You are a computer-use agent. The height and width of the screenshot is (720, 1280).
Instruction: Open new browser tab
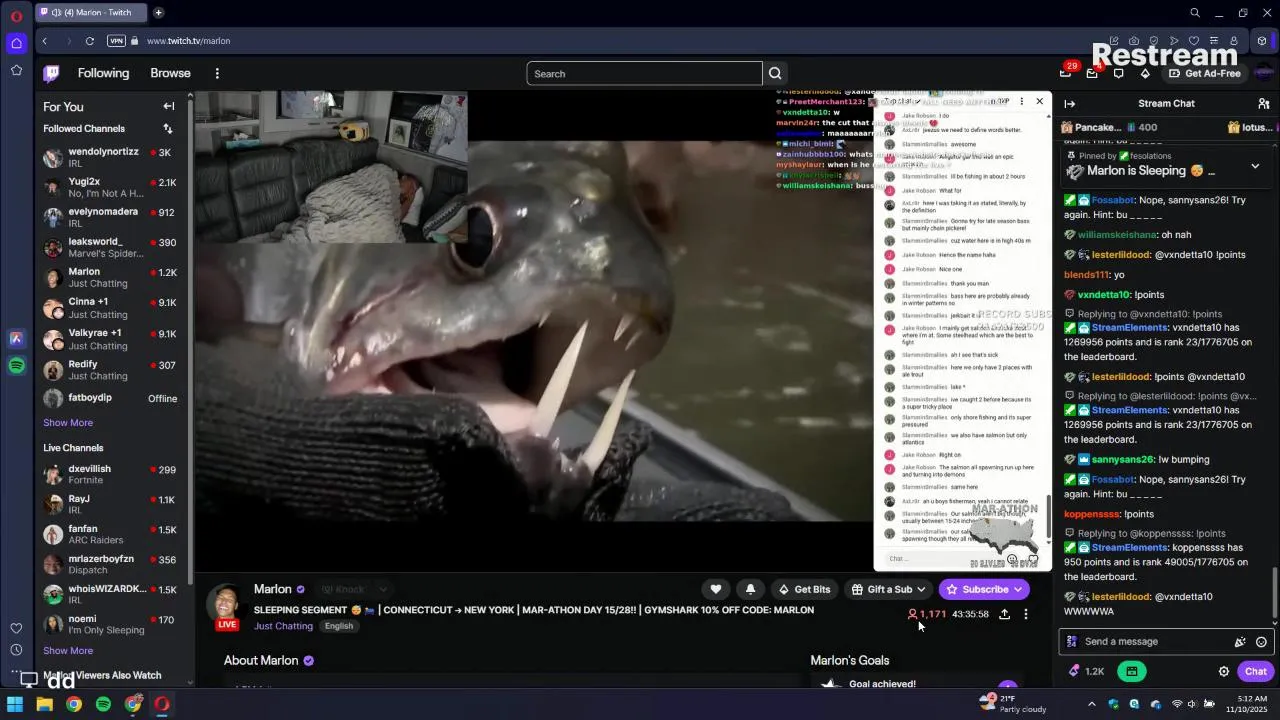click(158, 13)
